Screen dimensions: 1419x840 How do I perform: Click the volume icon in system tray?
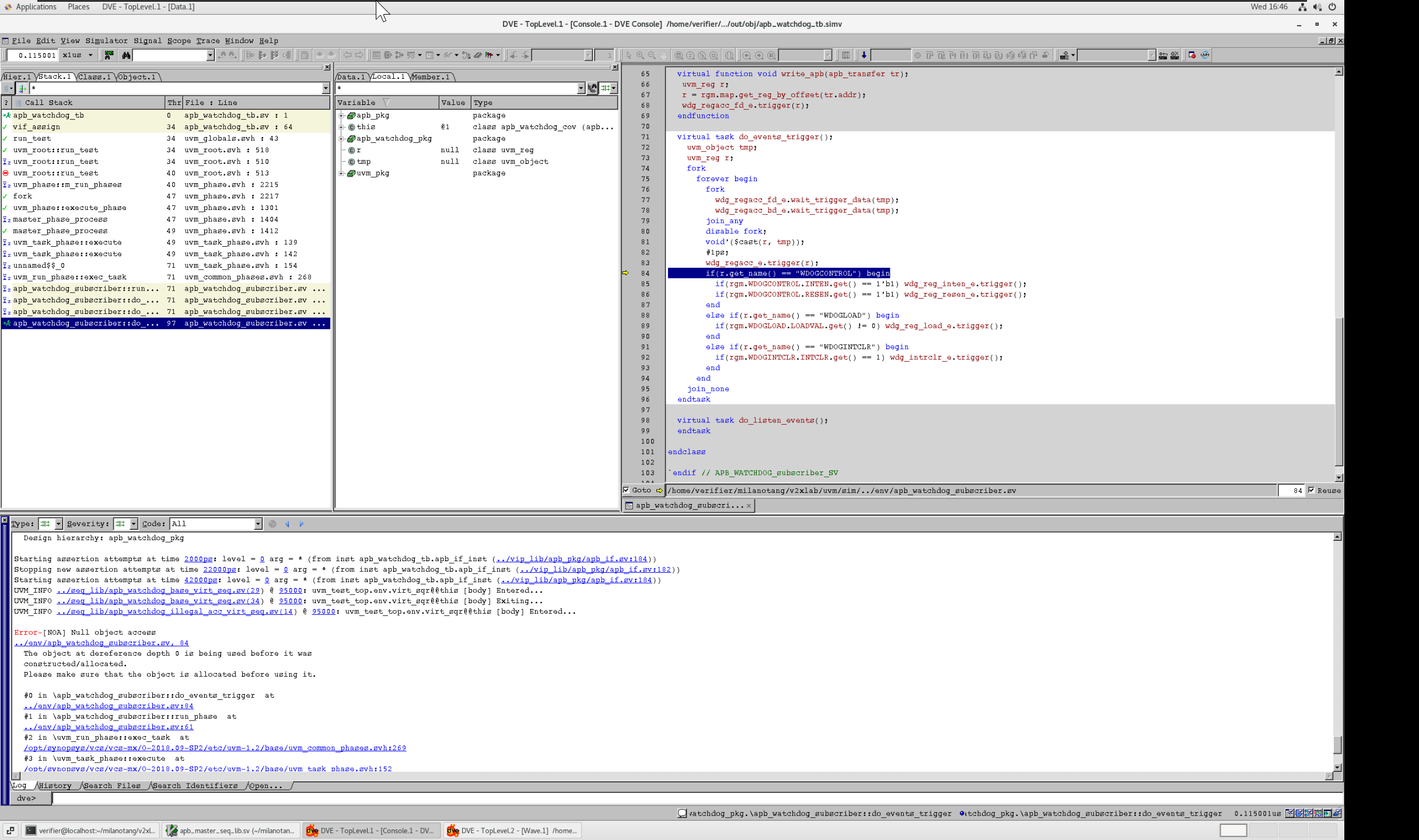[1317, 7]
